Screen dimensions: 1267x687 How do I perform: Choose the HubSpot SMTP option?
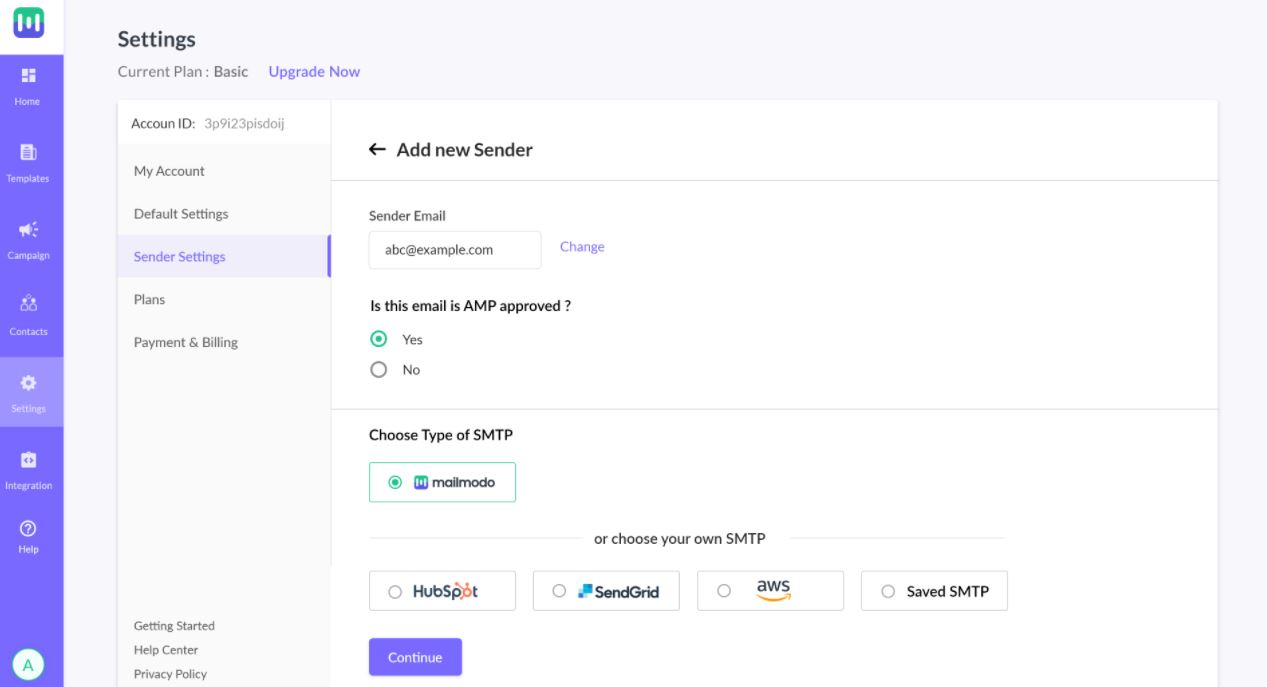pyautogui.click(x=395, y=591)
